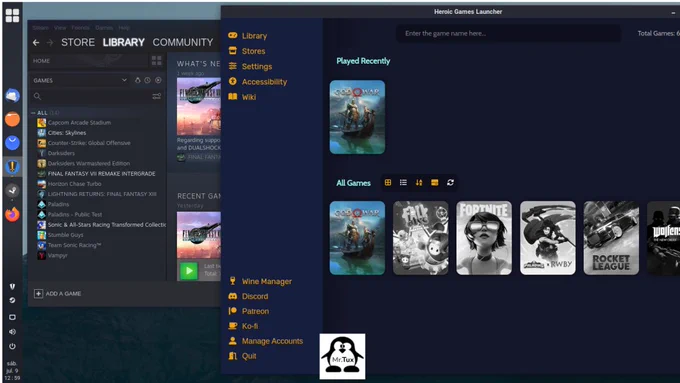Screen dimensions: 680x383
Task: Collapse the ALL games category in Steam
Action: [x=33, y=113]
